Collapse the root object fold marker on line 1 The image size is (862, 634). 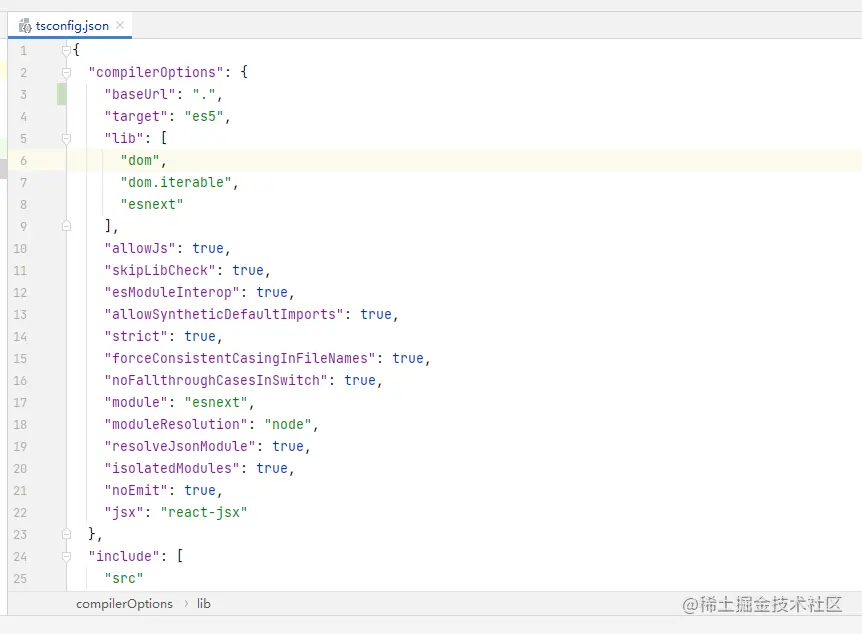[x=67, y=51]
